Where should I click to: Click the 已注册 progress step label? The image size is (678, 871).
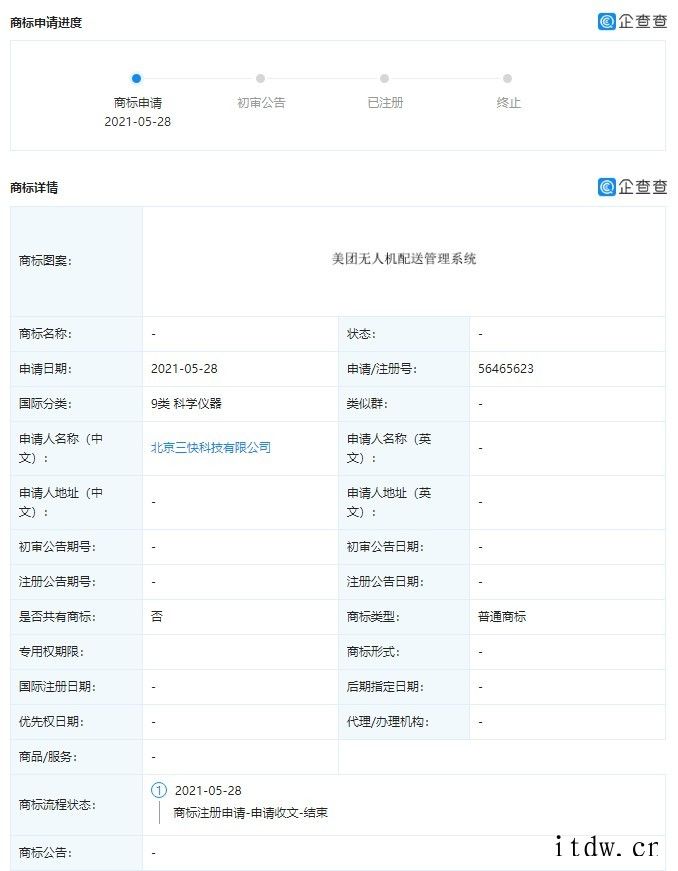[385, 103]
